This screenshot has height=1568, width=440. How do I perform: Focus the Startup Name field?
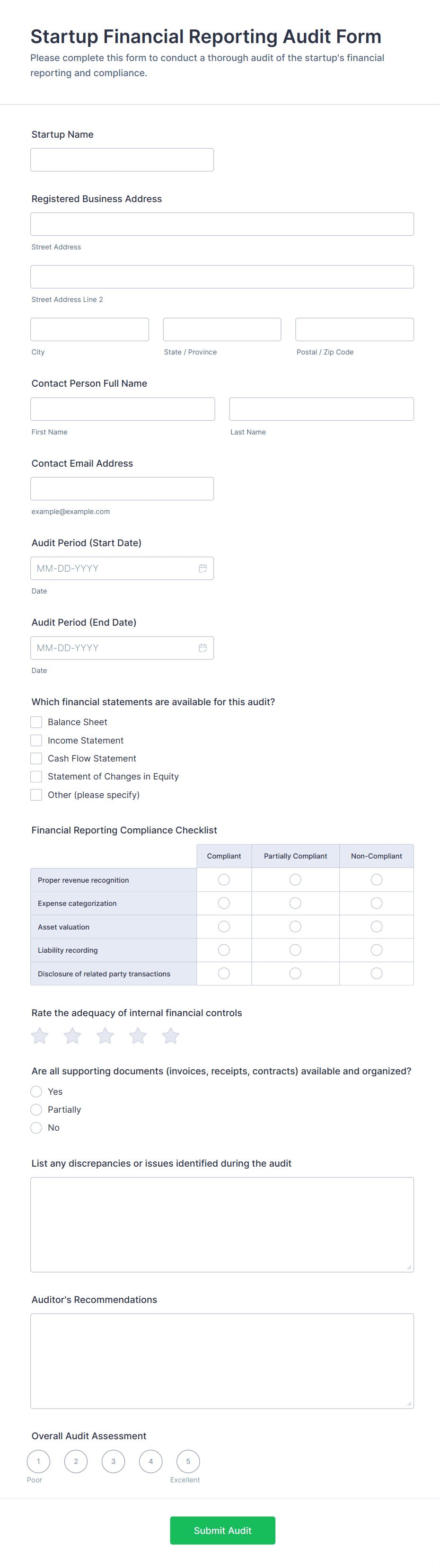[122, 159]
